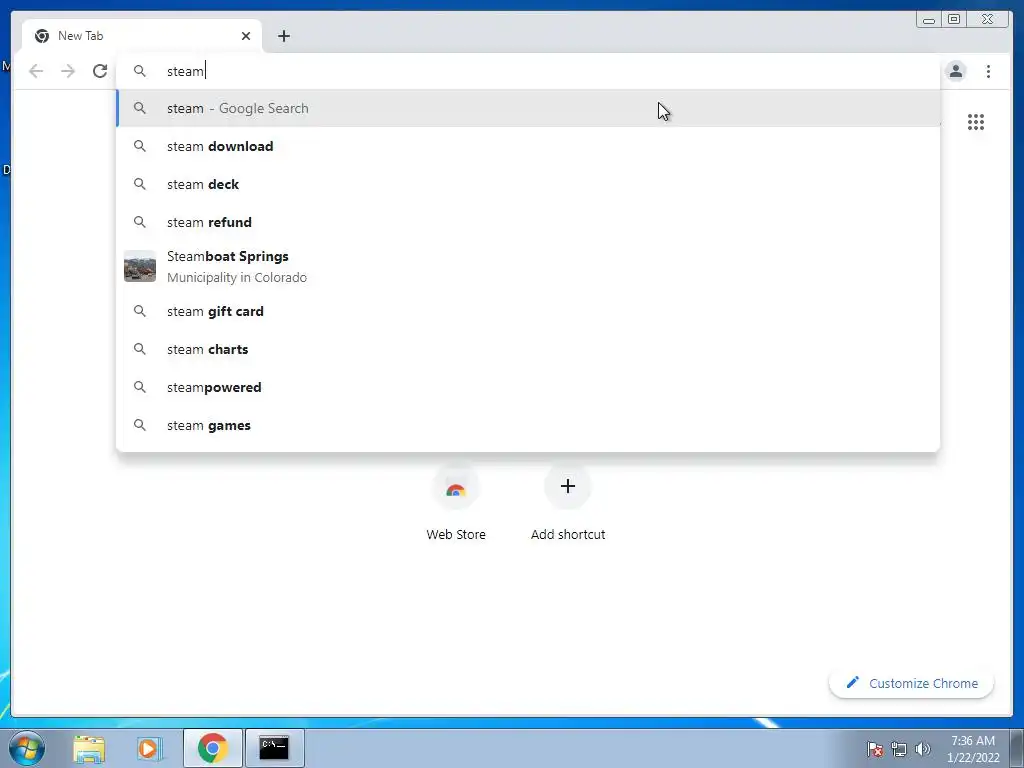1024x768 pixels.
Task: Open the Chrome profile avatar icon
Action: pyautogui.click(x=955, y=71)
